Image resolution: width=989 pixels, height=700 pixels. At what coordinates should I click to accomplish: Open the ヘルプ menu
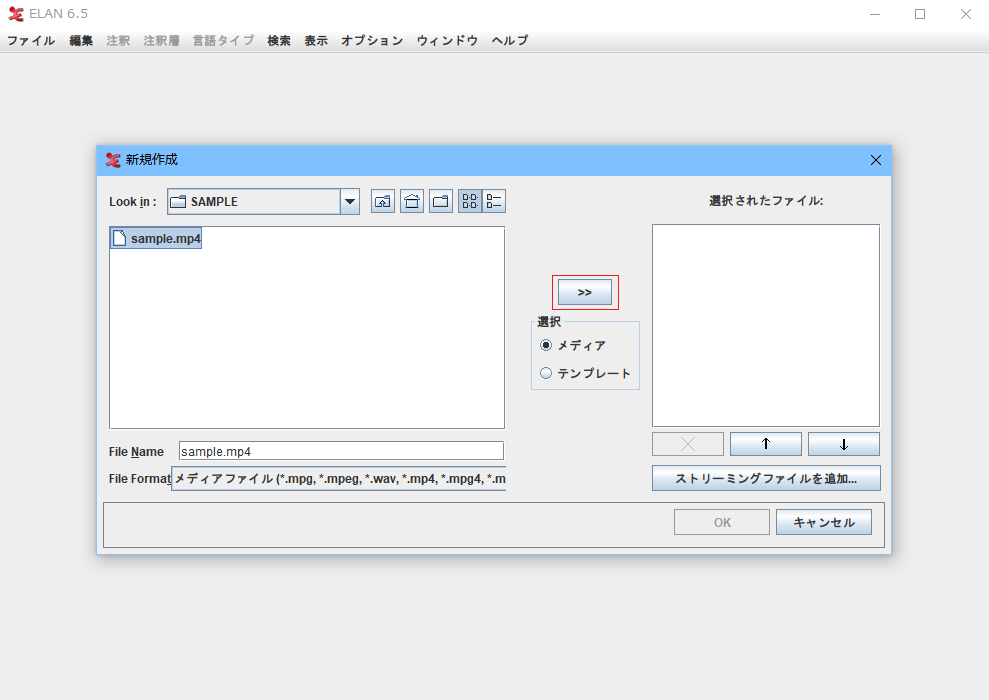pyautogui.click(x=510, y=41)
